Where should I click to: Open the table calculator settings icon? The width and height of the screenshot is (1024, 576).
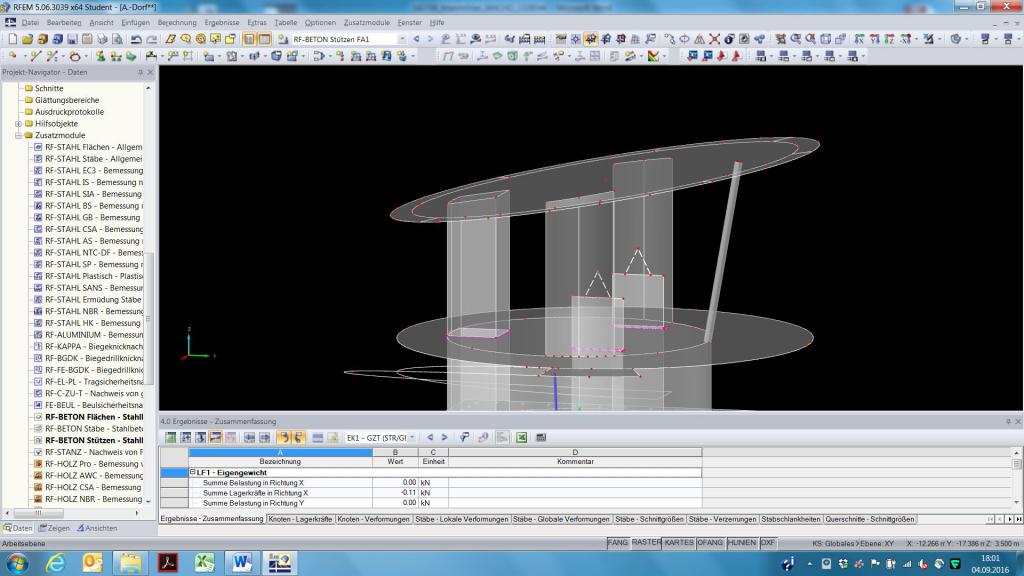(x=541, y=438)
